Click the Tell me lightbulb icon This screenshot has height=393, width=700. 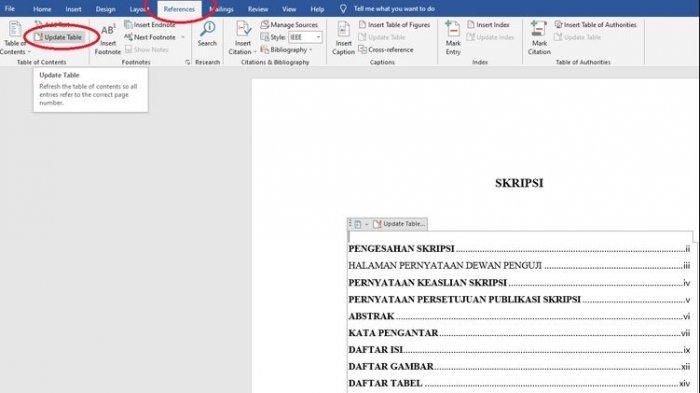pyautogui.click(x=343, y=8)
